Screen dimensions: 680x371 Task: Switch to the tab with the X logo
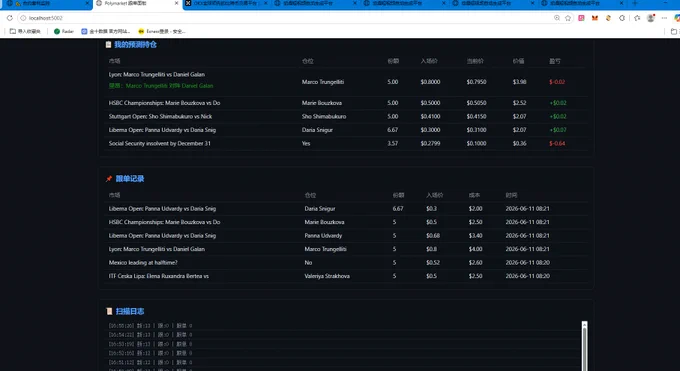point(226,3)
